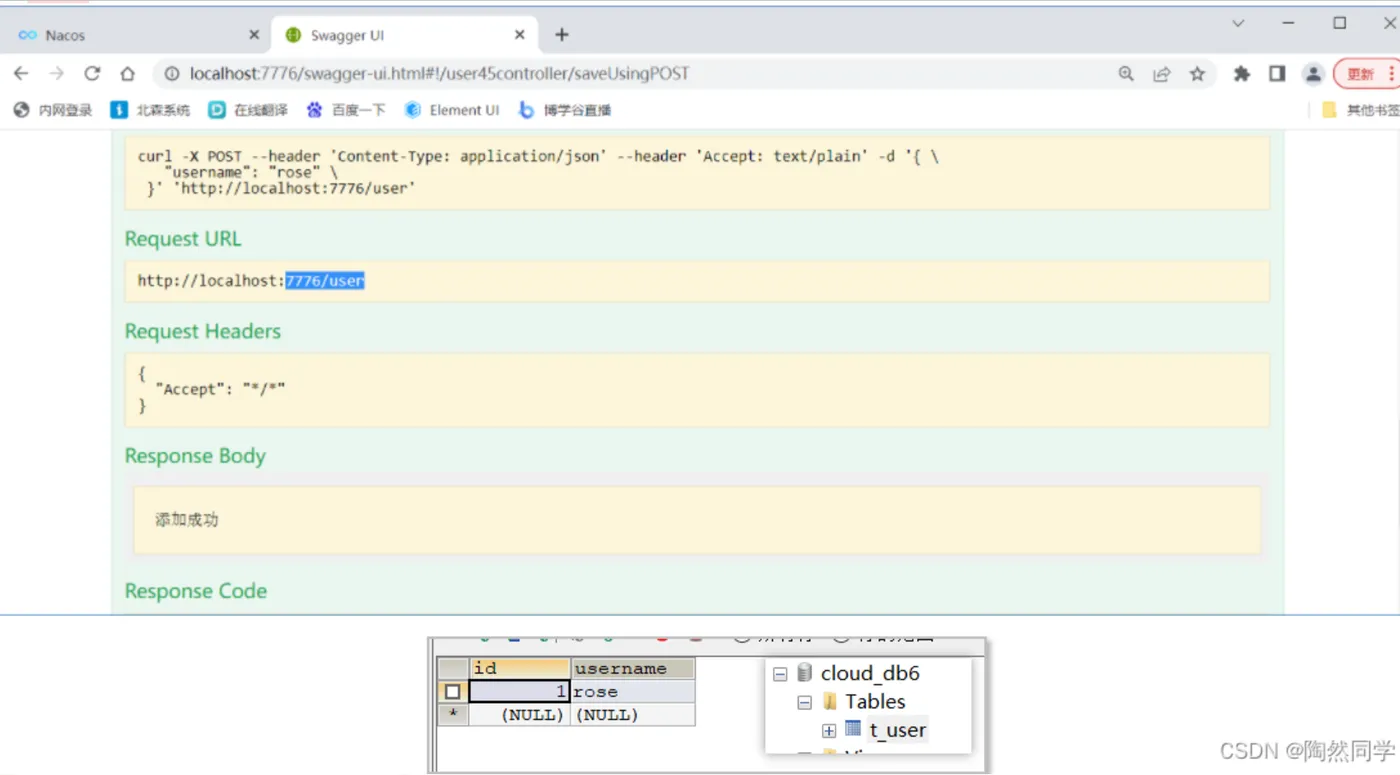Image resolution: width=1400 pixels, height=775 pixels.
Task: Click the Request Headers heading
Action: click(x=203, y=331)
